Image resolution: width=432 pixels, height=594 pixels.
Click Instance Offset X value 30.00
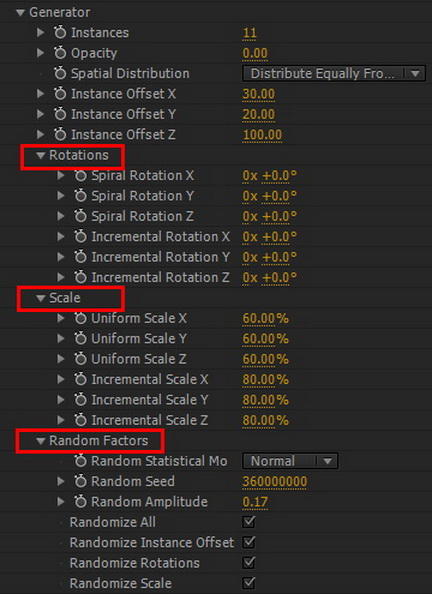click(258, 94)
